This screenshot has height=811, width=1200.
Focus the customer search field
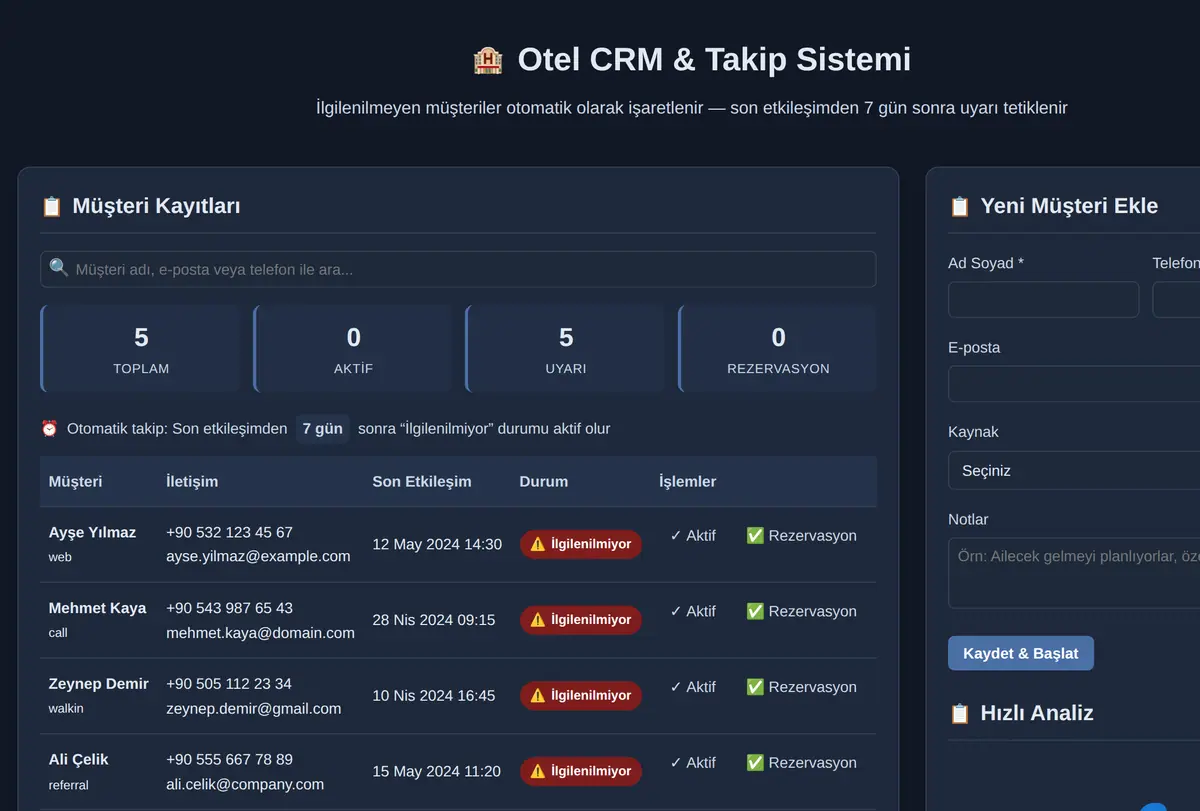point(458,269)
